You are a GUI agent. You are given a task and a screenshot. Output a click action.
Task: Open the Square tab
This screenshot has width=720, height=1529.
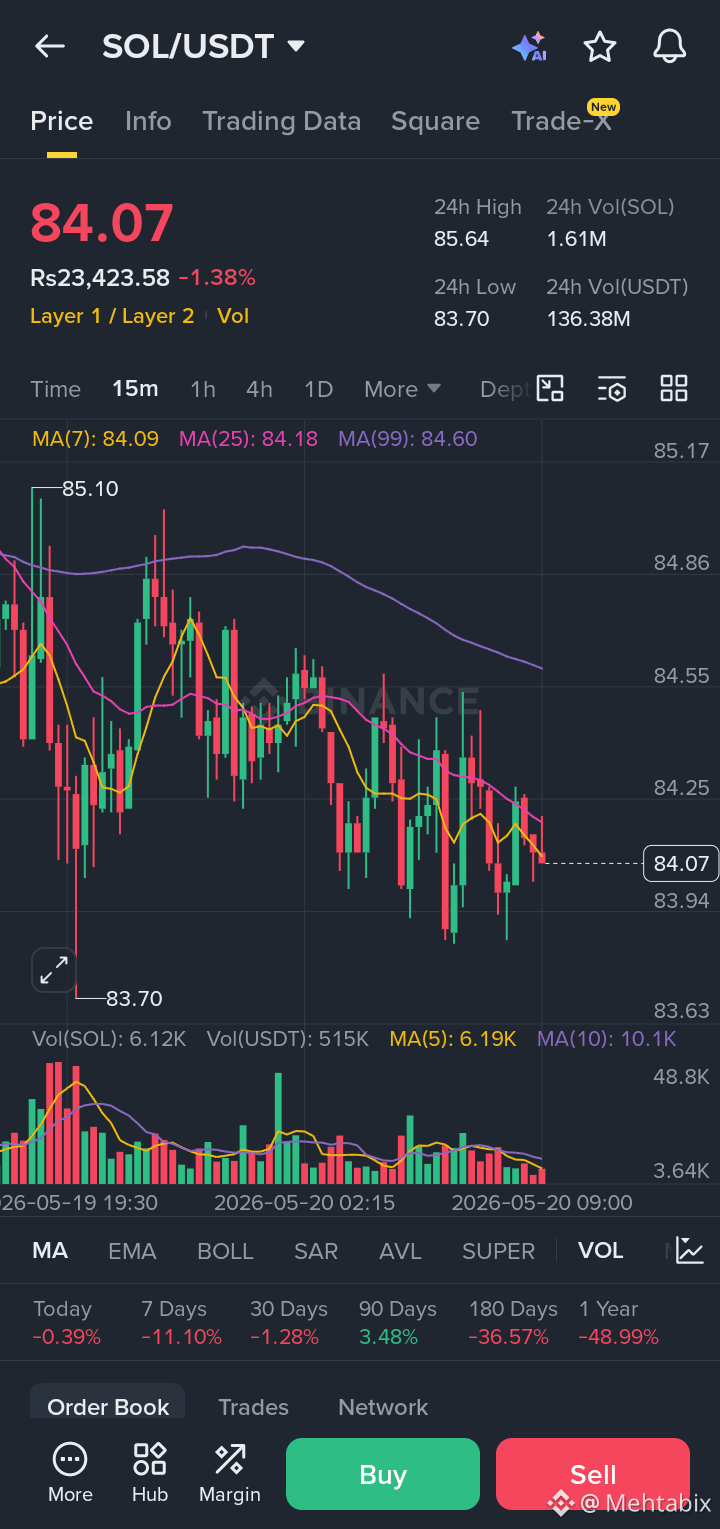[435, 121]
